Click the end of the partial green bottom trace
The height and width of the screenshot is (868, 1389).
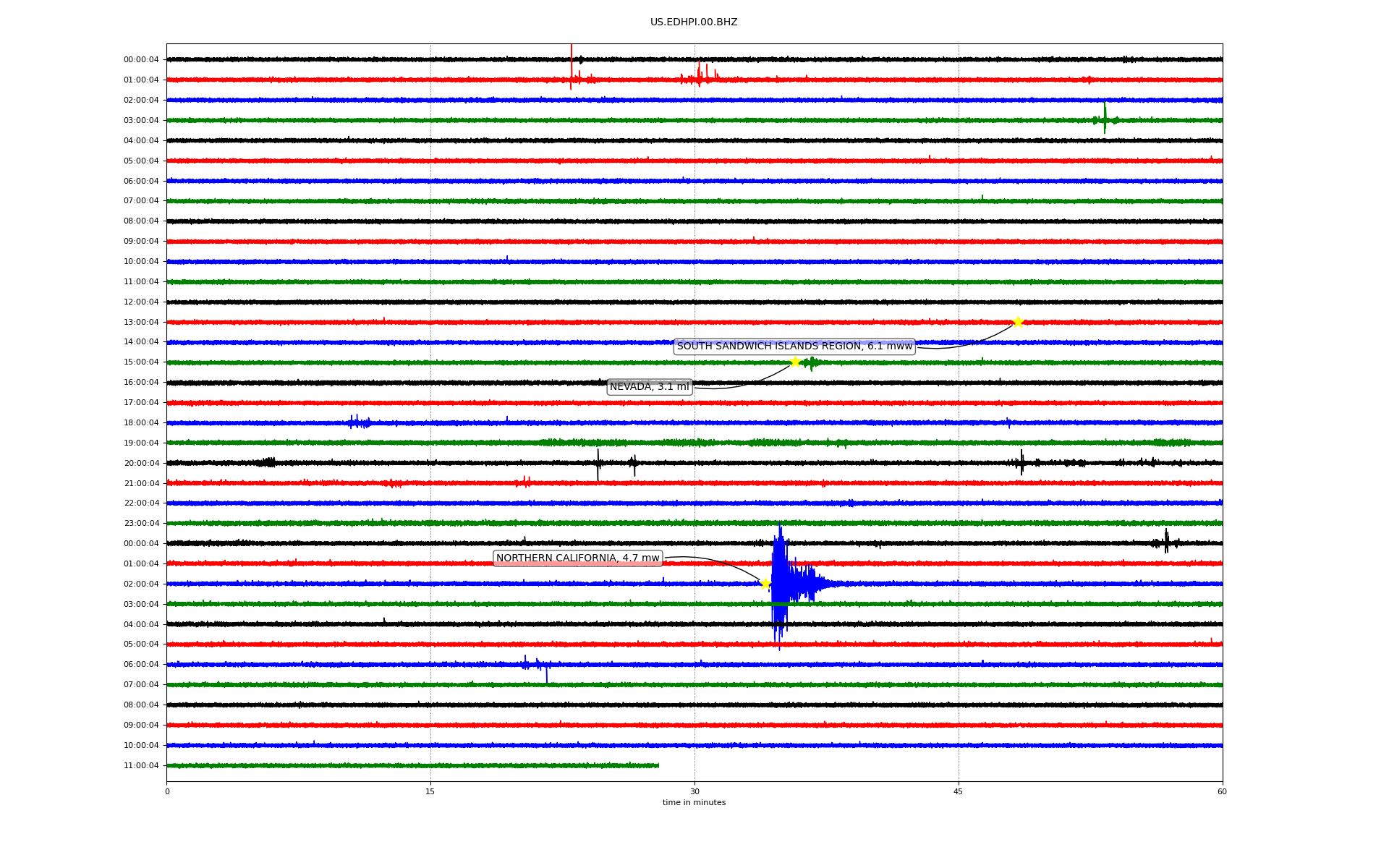[658, 765]
